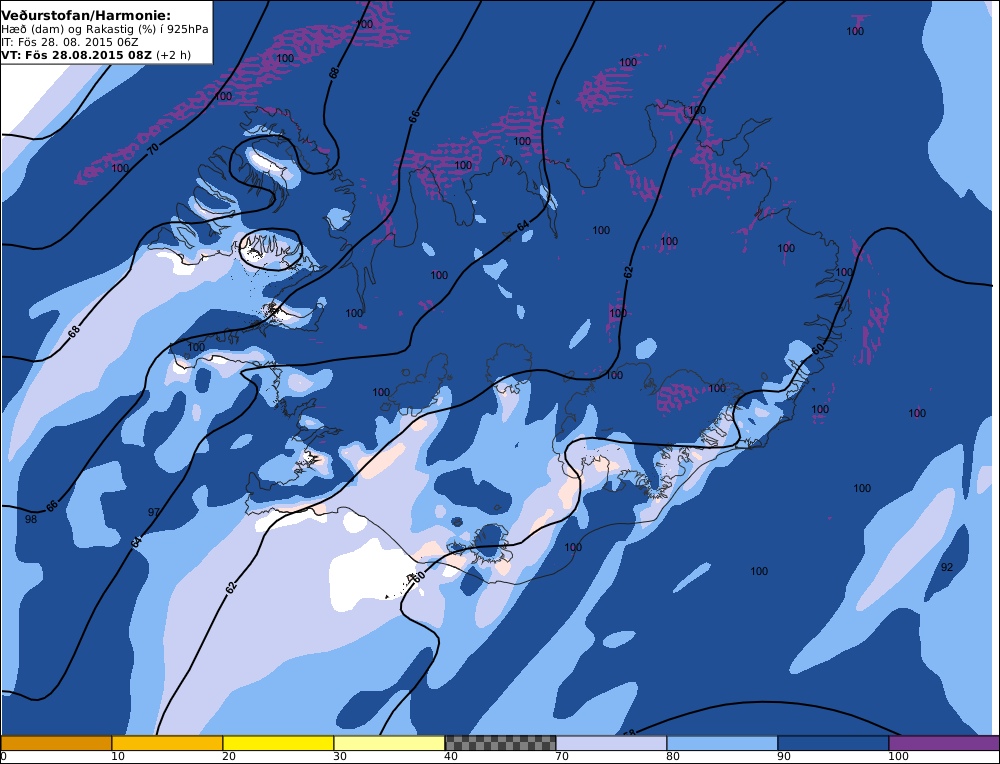Click the '40' tick label on the color scale

[x=451, y=757]
